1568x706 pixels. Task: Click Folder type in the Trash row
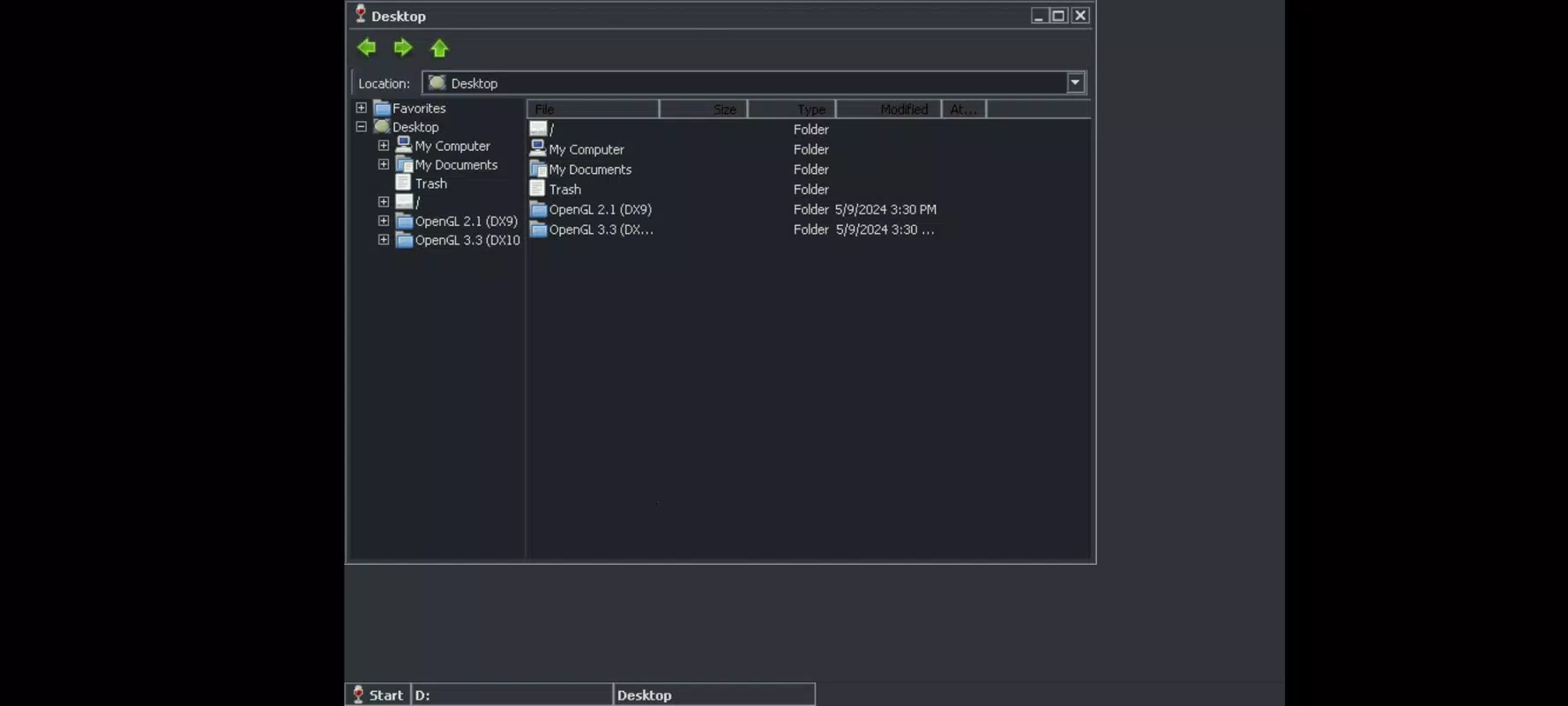[810, 190]
